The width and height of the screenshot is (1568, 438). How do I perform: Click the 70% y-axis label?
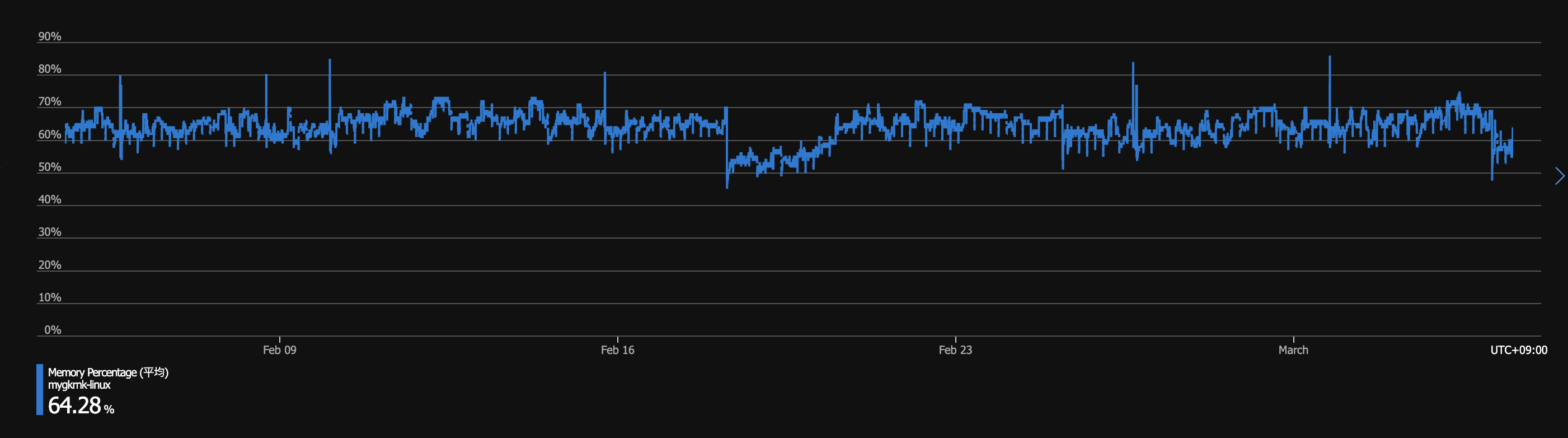point(50,102)
